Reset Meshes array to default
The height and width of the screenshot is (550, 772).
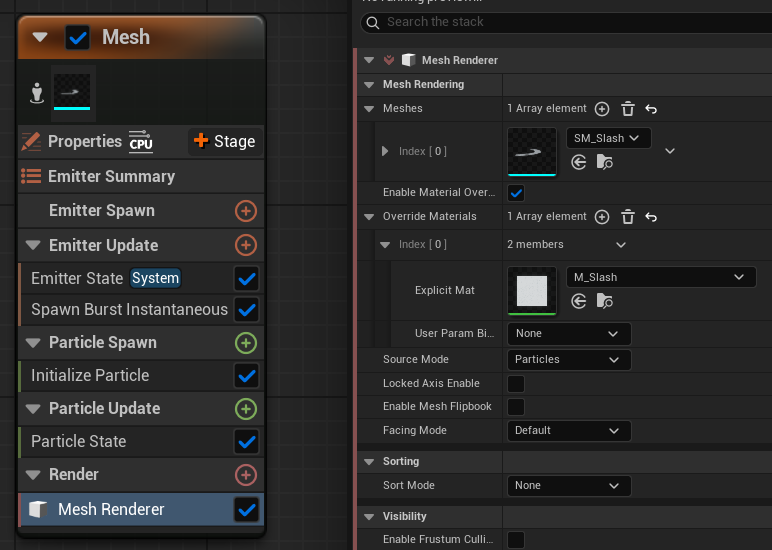coord(651,108)
